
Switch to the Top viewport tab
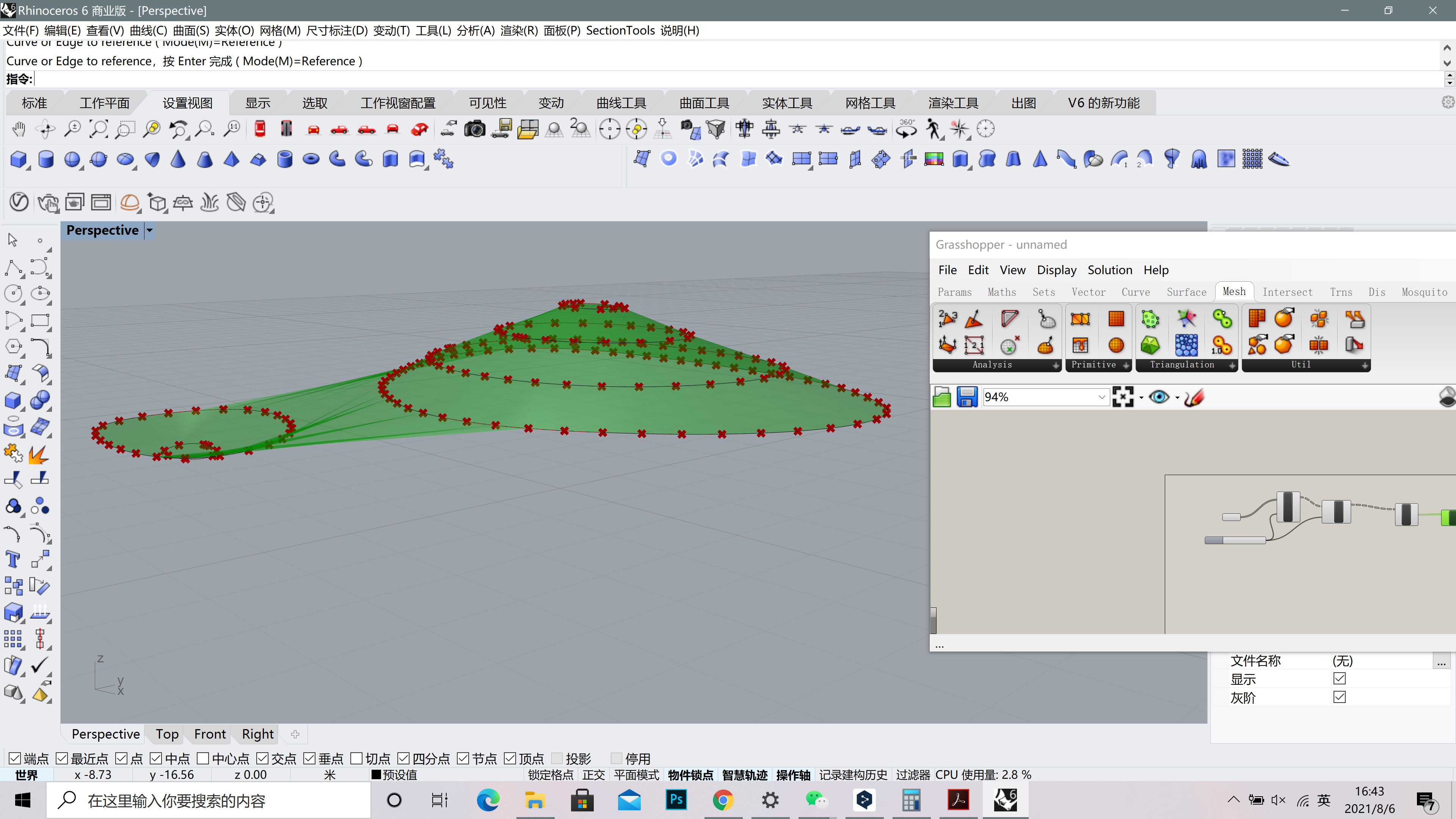tap(167, 734)
